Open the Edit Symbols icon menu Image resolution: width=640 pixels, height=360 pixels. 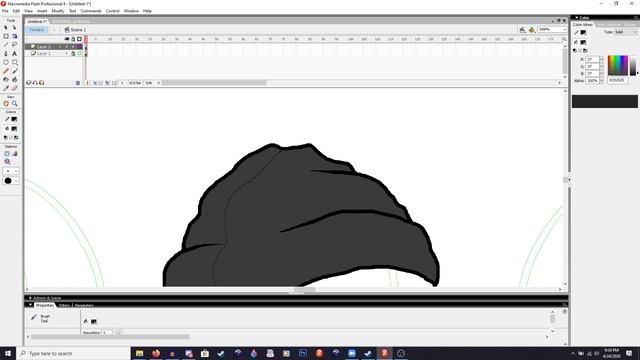(532, 30)
